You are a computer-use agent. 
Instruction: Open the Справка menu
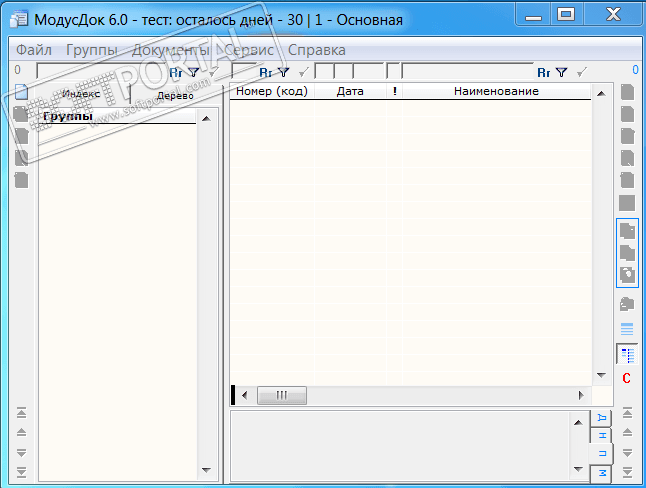(317, 50)
